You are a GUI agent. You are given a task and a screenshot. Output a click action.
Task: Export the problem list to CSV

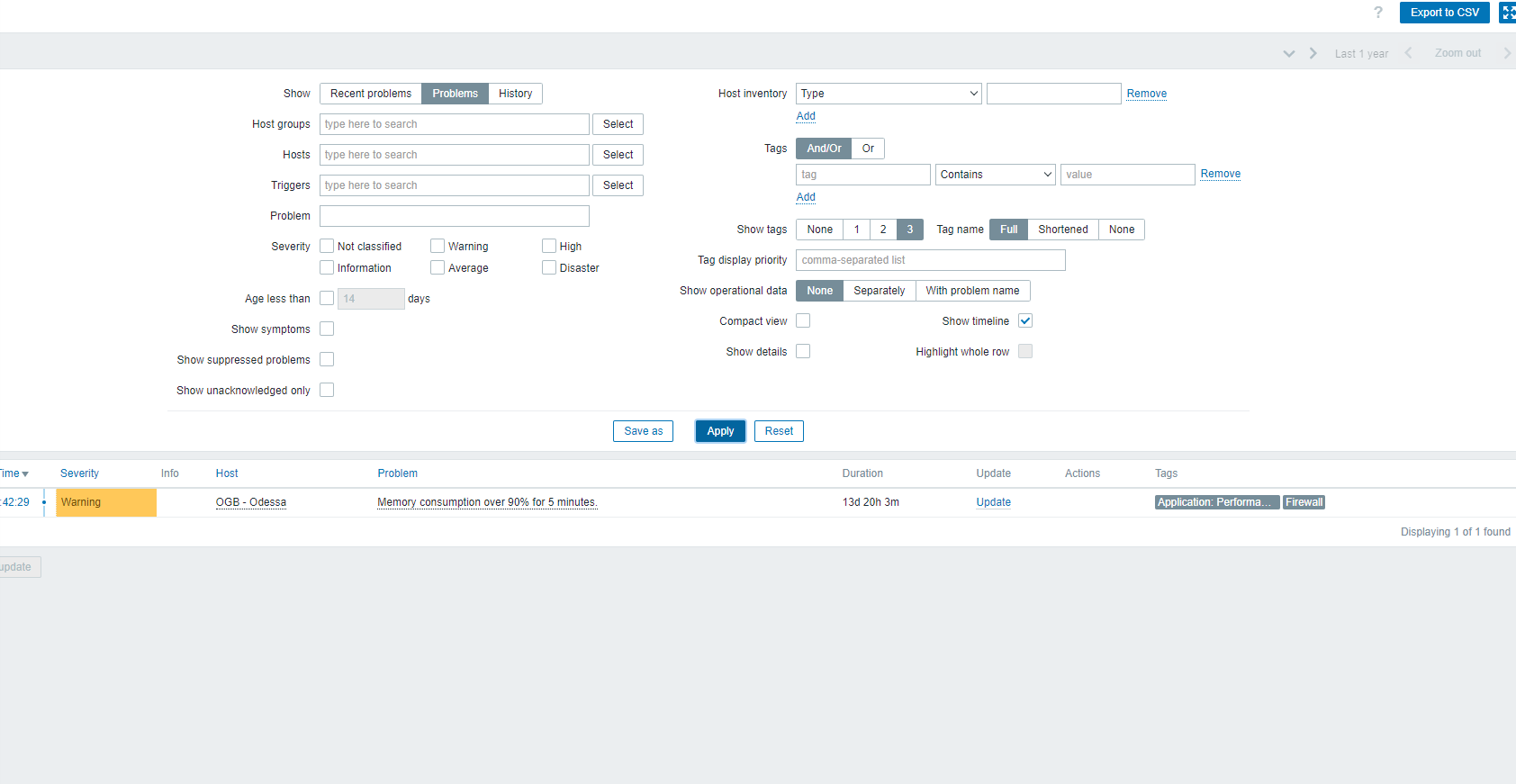(x=1445, y=13)
